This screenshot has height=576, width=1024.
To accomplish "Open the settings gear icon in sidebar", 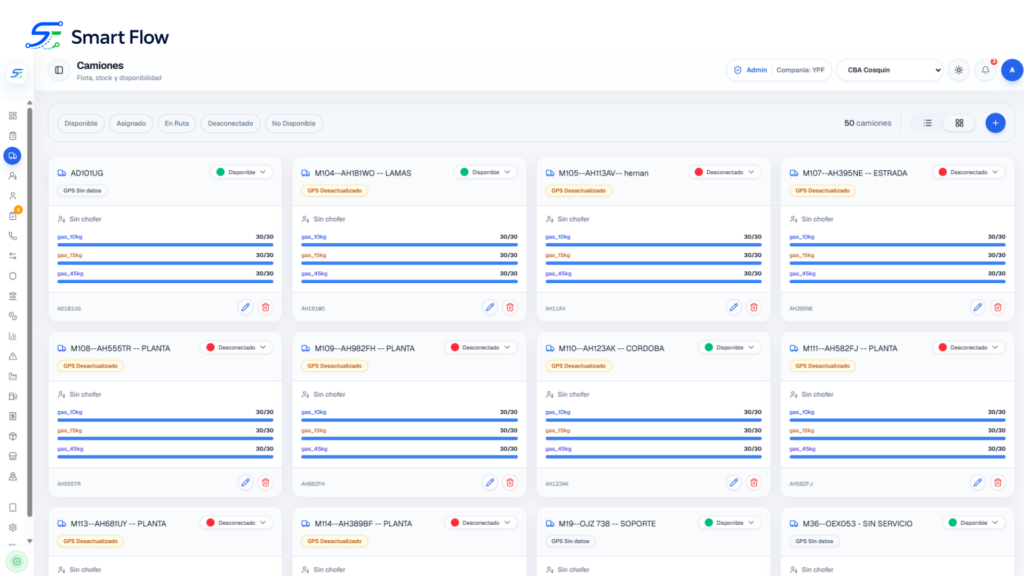I will point(12,528).
